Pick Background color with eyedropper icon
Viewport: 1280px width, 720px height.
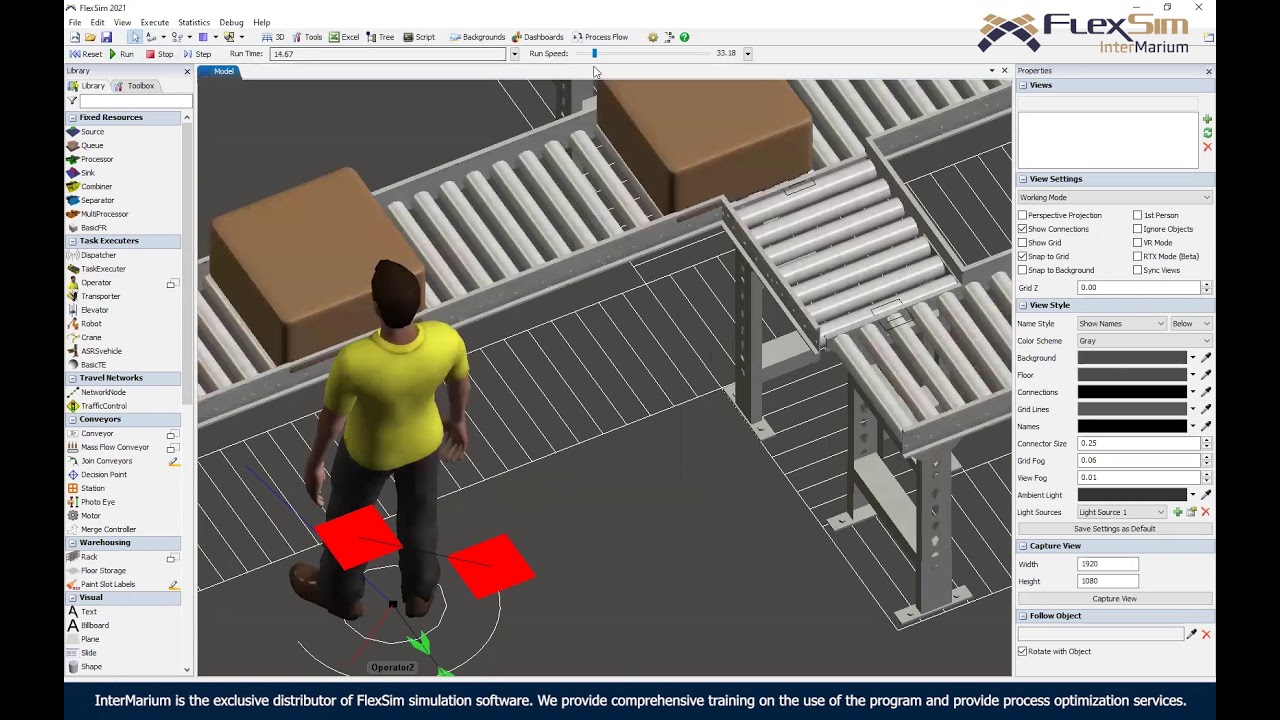click(x=1206, y=358)
